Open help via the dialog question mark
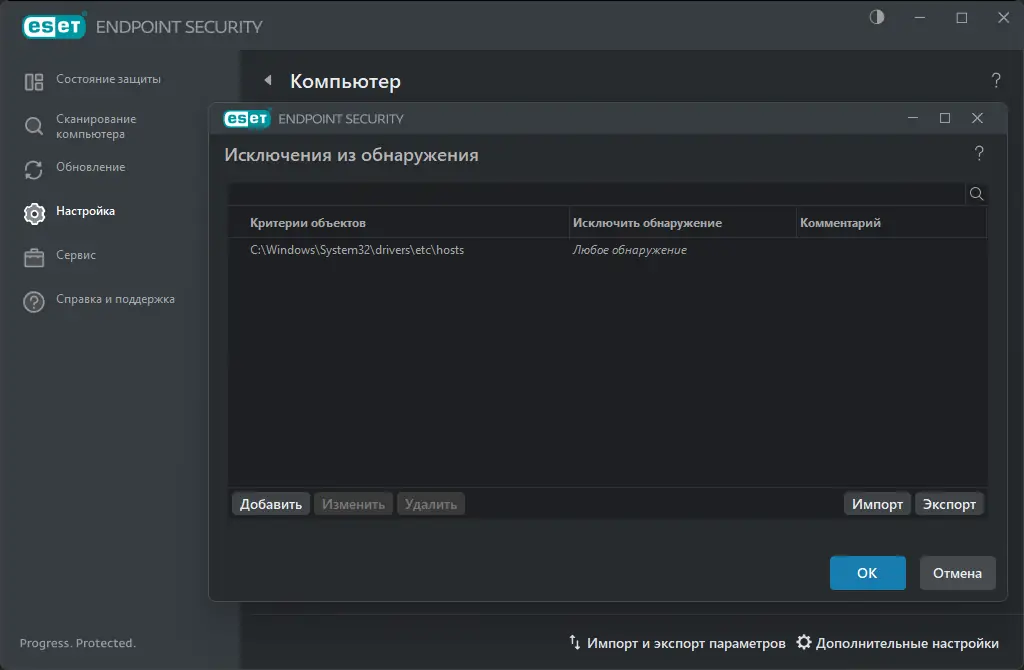This screenshot has height=670, width=1024. [979, 153]
